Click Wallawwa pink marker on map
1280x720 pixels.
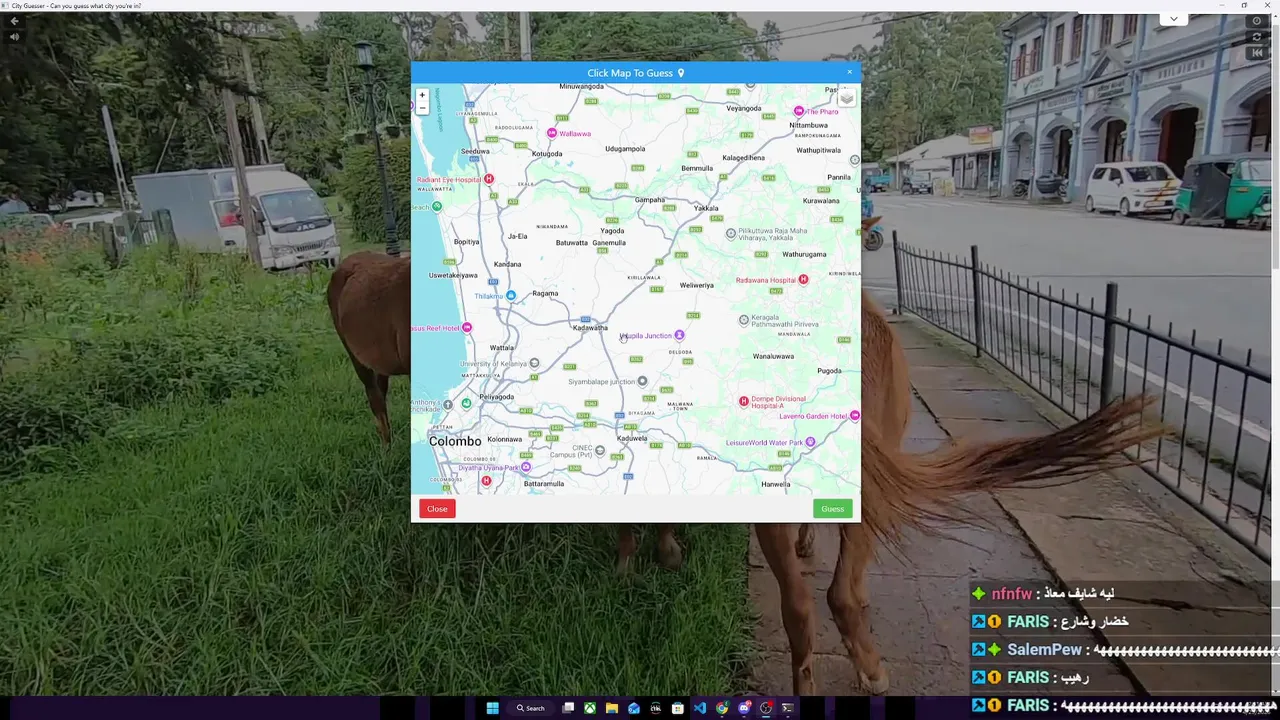(552, 133)
